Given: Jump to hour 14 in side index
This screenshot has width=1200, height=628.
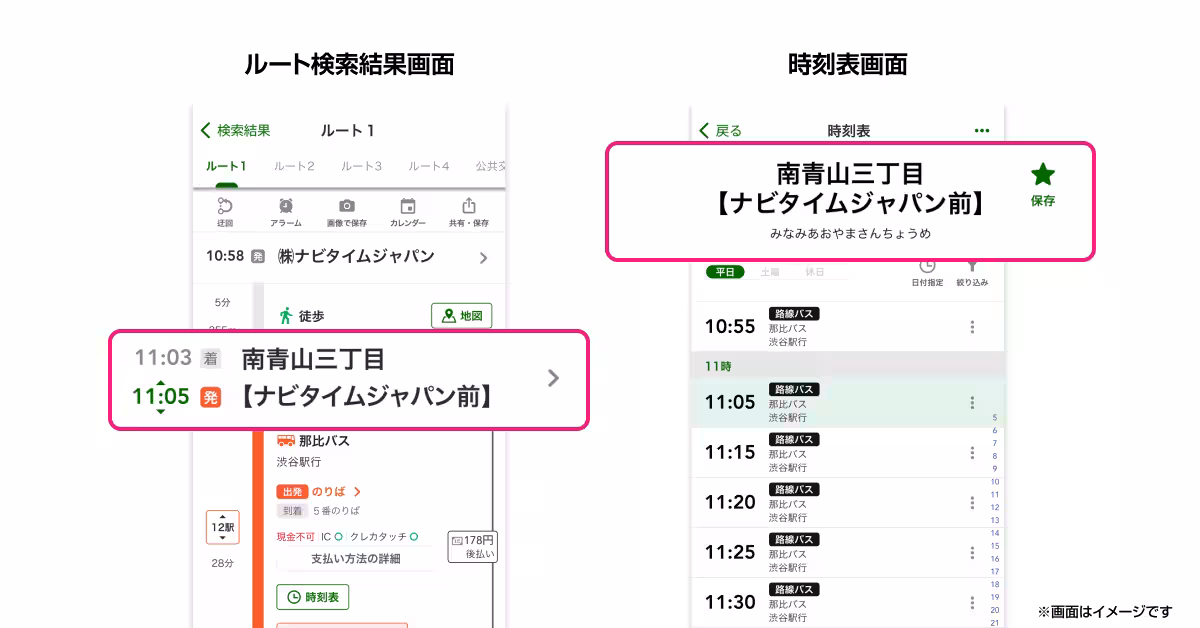Looking at the screenshot, I should tap(994, 533).
